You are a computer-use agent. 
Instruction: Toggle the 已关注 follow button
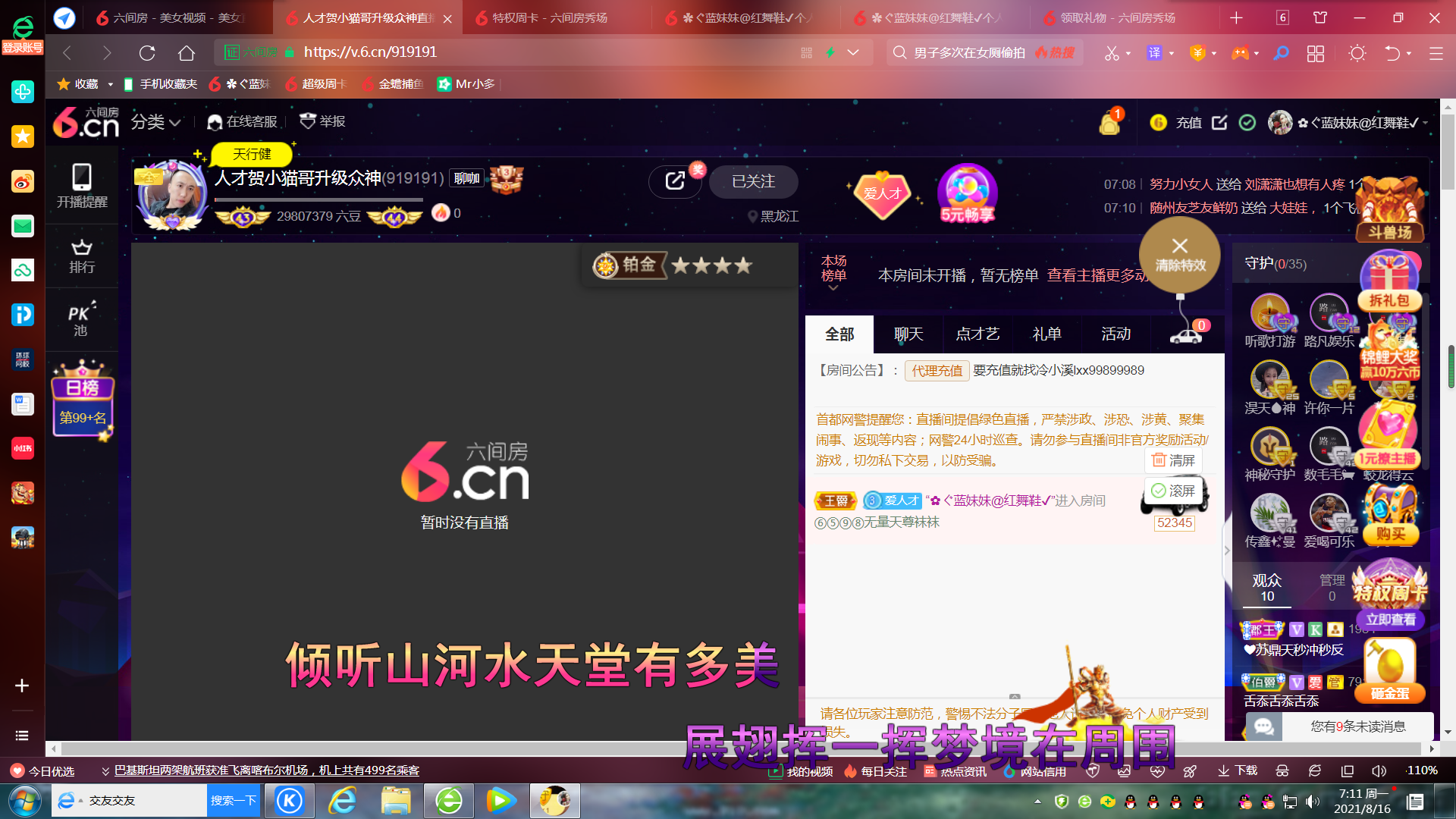753,182
